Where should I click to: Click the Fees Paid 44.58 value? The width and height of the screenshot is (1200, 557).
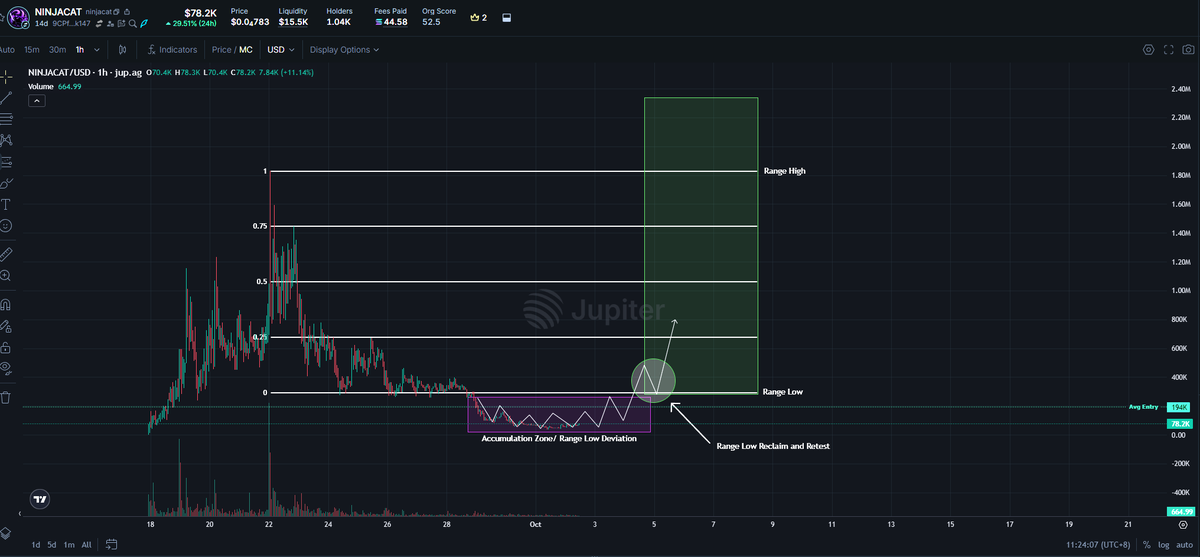click(389, 22)
